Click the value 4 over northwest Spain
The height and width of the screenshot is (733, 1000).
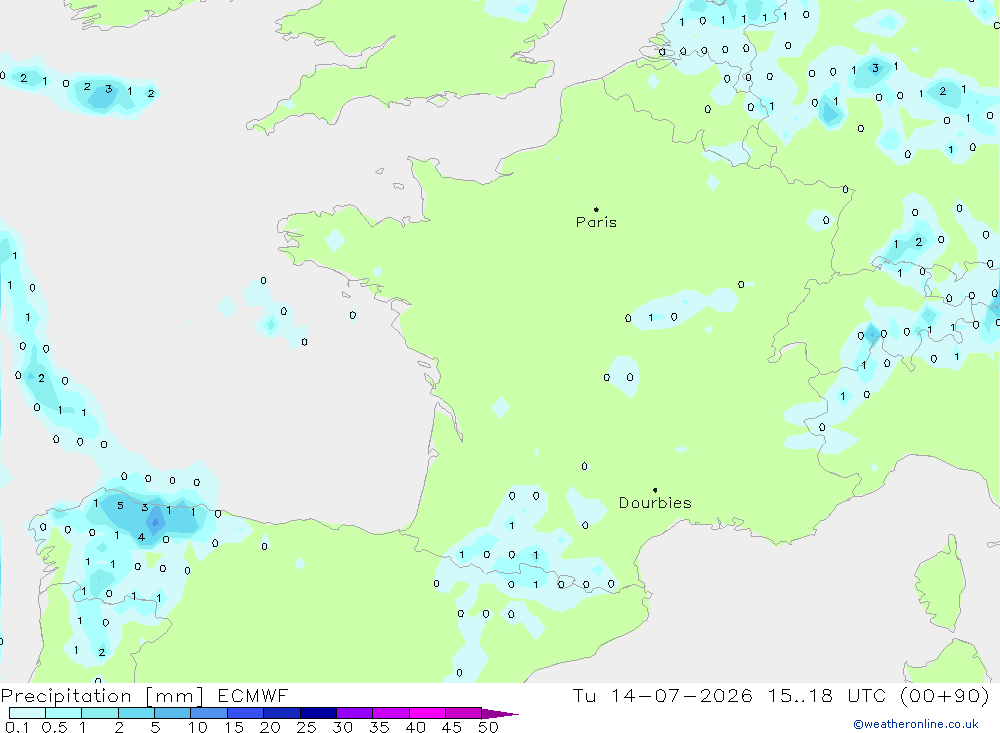pos(141,537)
